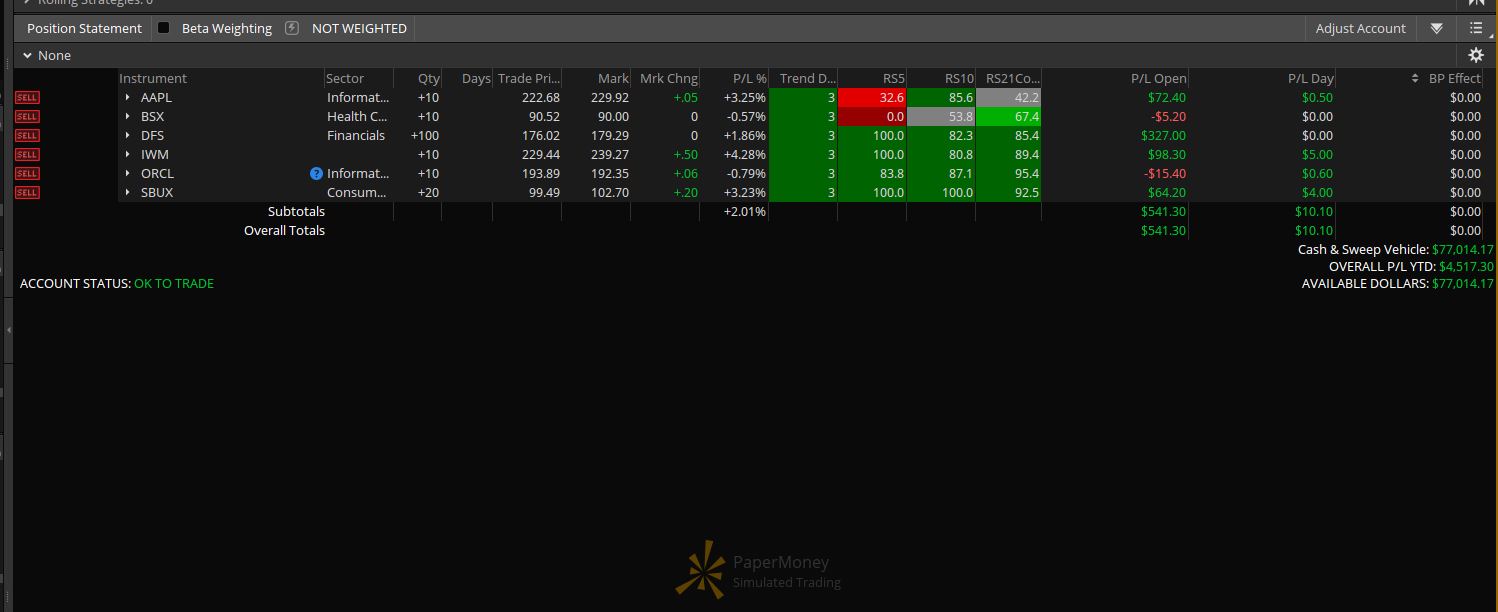Screen dimensions: 1498x612
Task: Click the SELL icon for AAPL
Action: (27, 98)
